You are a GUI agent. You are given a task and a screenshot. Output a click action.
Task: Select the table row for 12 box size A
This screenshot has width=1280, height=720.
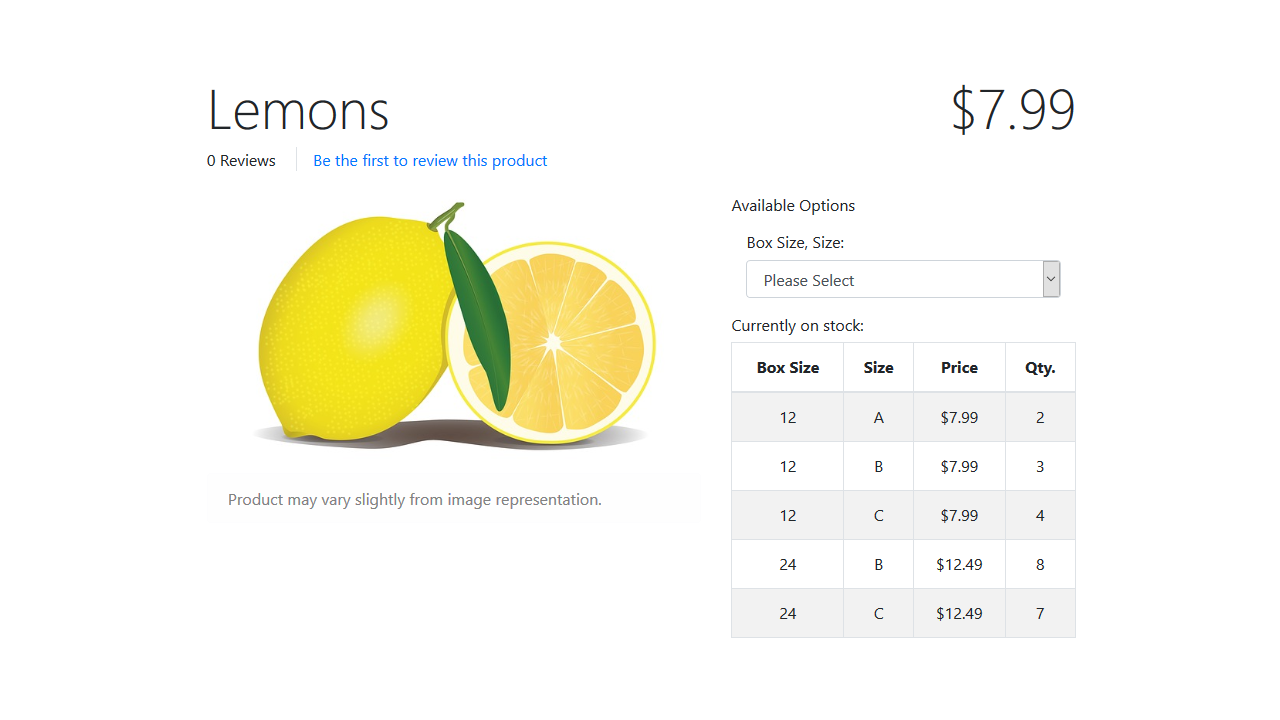click(903, 417)
